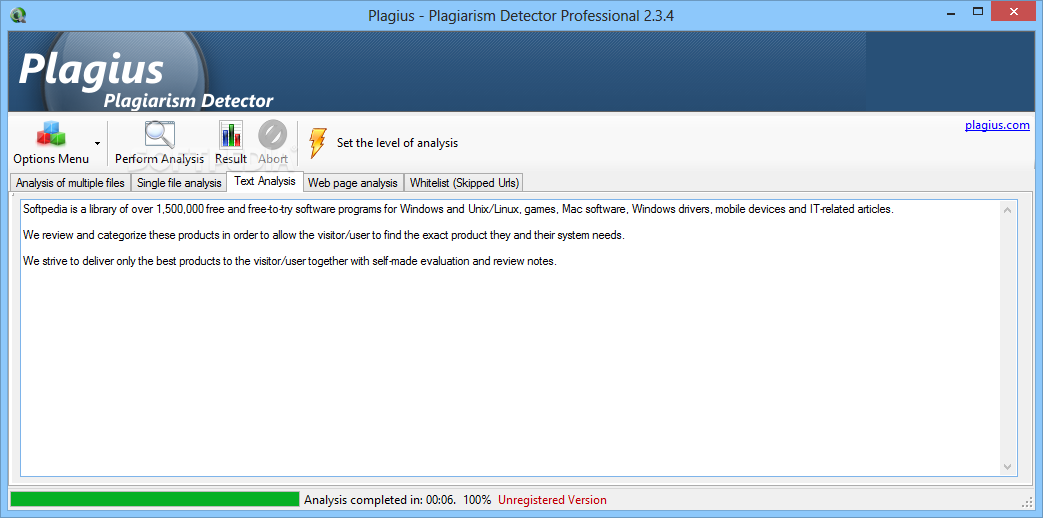This screenshot has width=1043, height=518.
Task: Click the lightning bolt analysis level icon
Action: (317, 143)
